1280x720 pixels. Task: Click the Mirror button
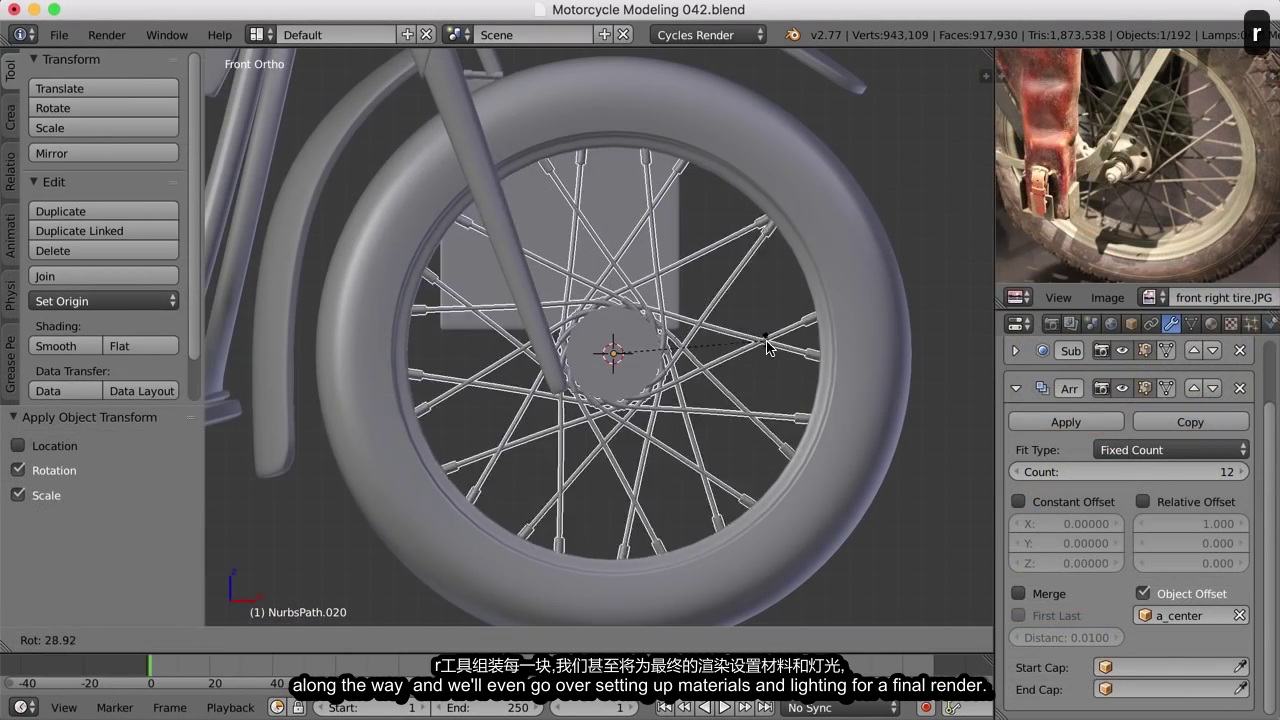click(104, 153)
